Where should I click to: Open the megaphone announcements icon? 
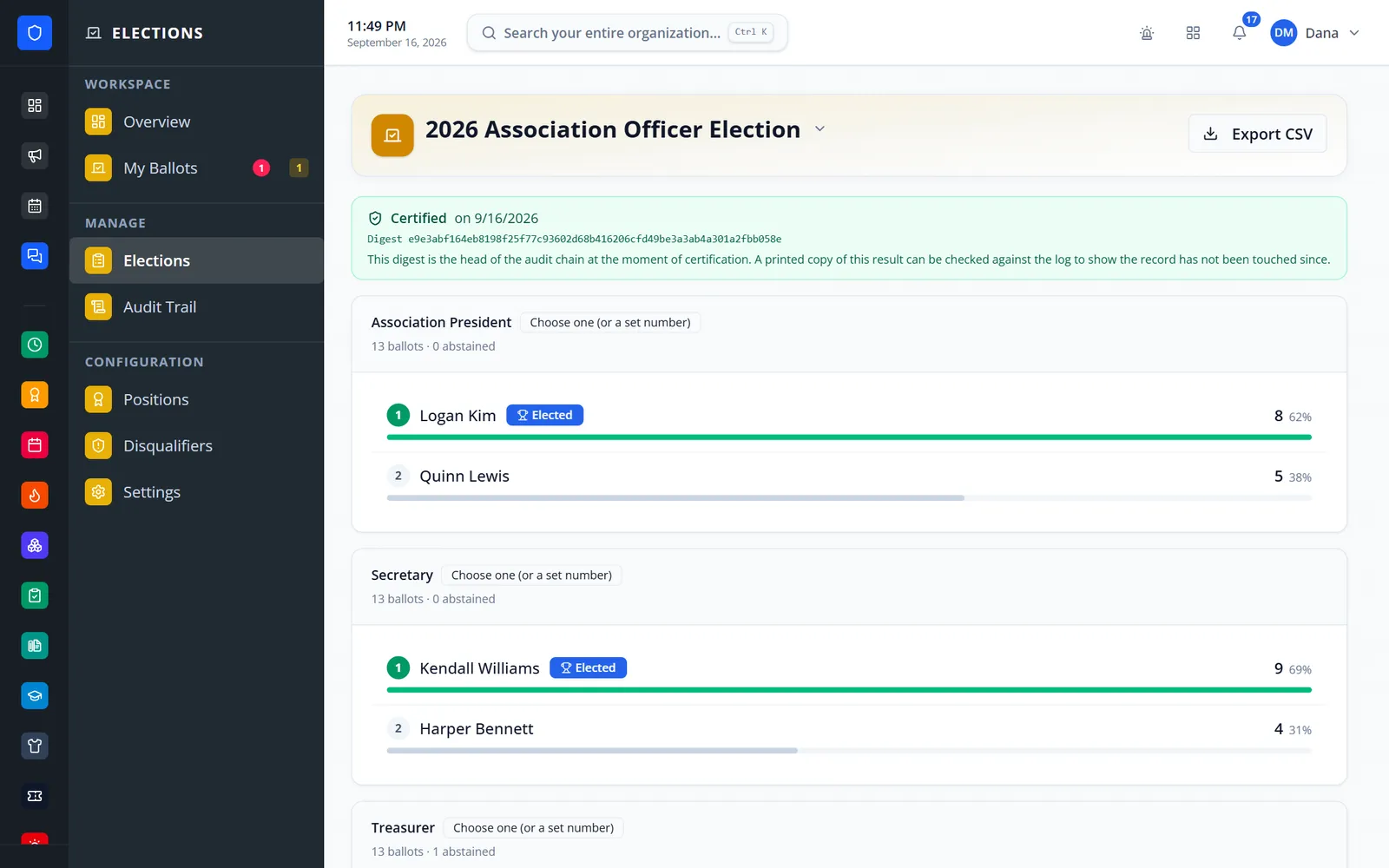[35, 155]
